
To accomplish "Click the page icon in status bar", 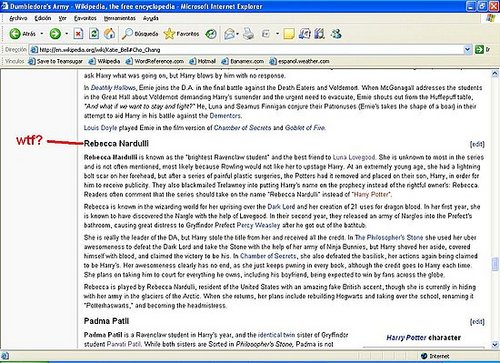I will [x=5, y=356].
